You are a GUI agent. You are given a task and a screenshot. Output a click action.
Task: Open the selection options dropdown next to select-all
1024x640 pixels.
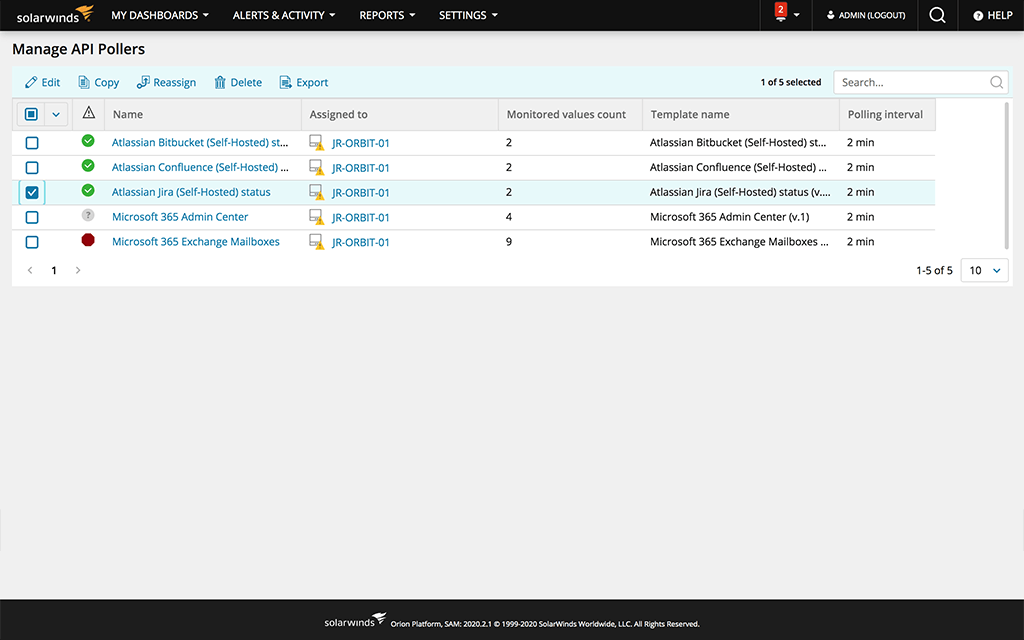(x=55, y=113)
